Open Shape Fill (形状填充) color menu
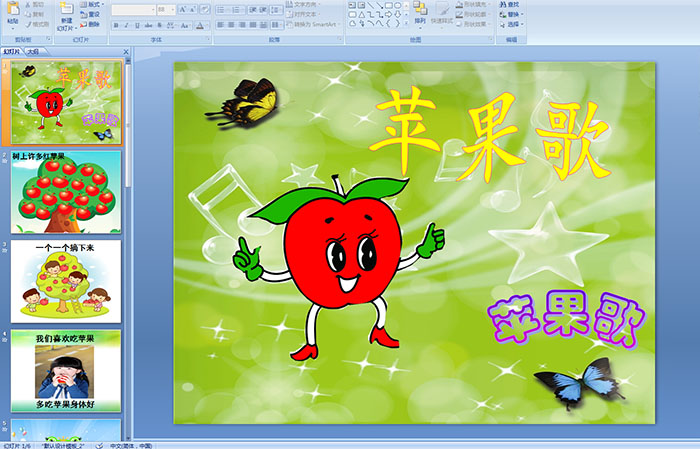 click(473, 4)
